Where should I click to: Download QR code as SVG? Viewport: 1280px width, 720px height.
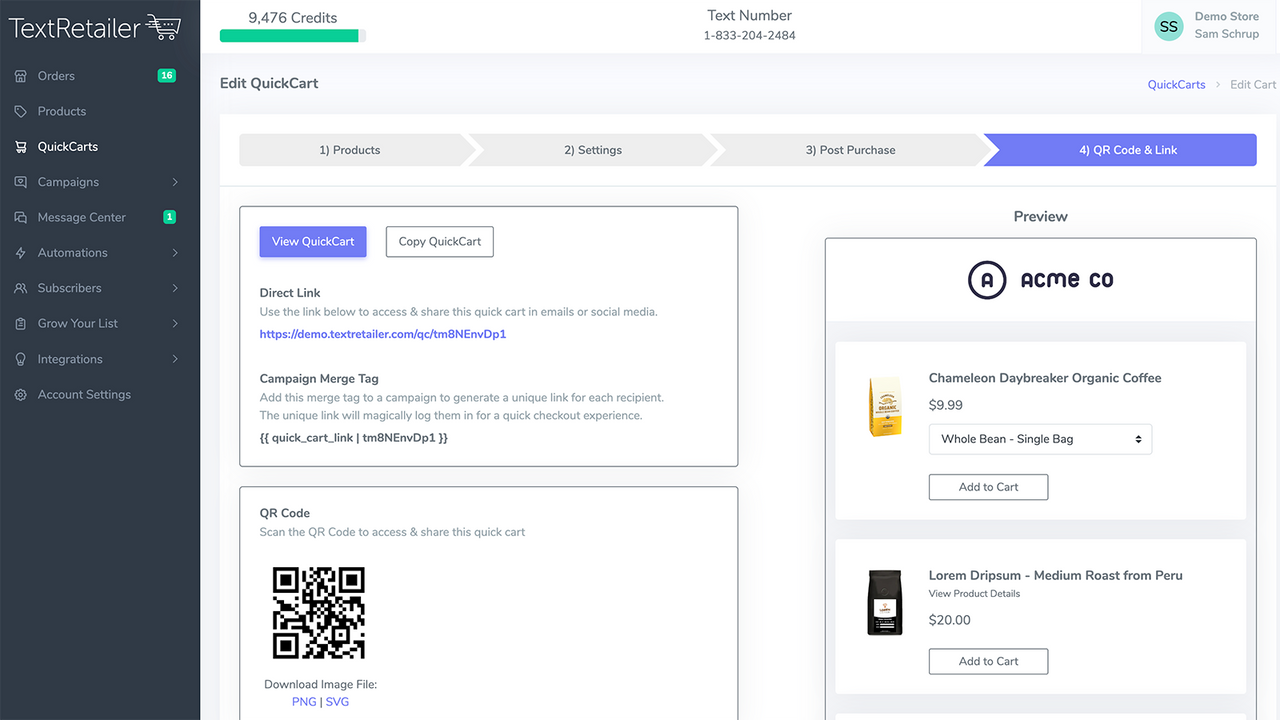point(337,702)
